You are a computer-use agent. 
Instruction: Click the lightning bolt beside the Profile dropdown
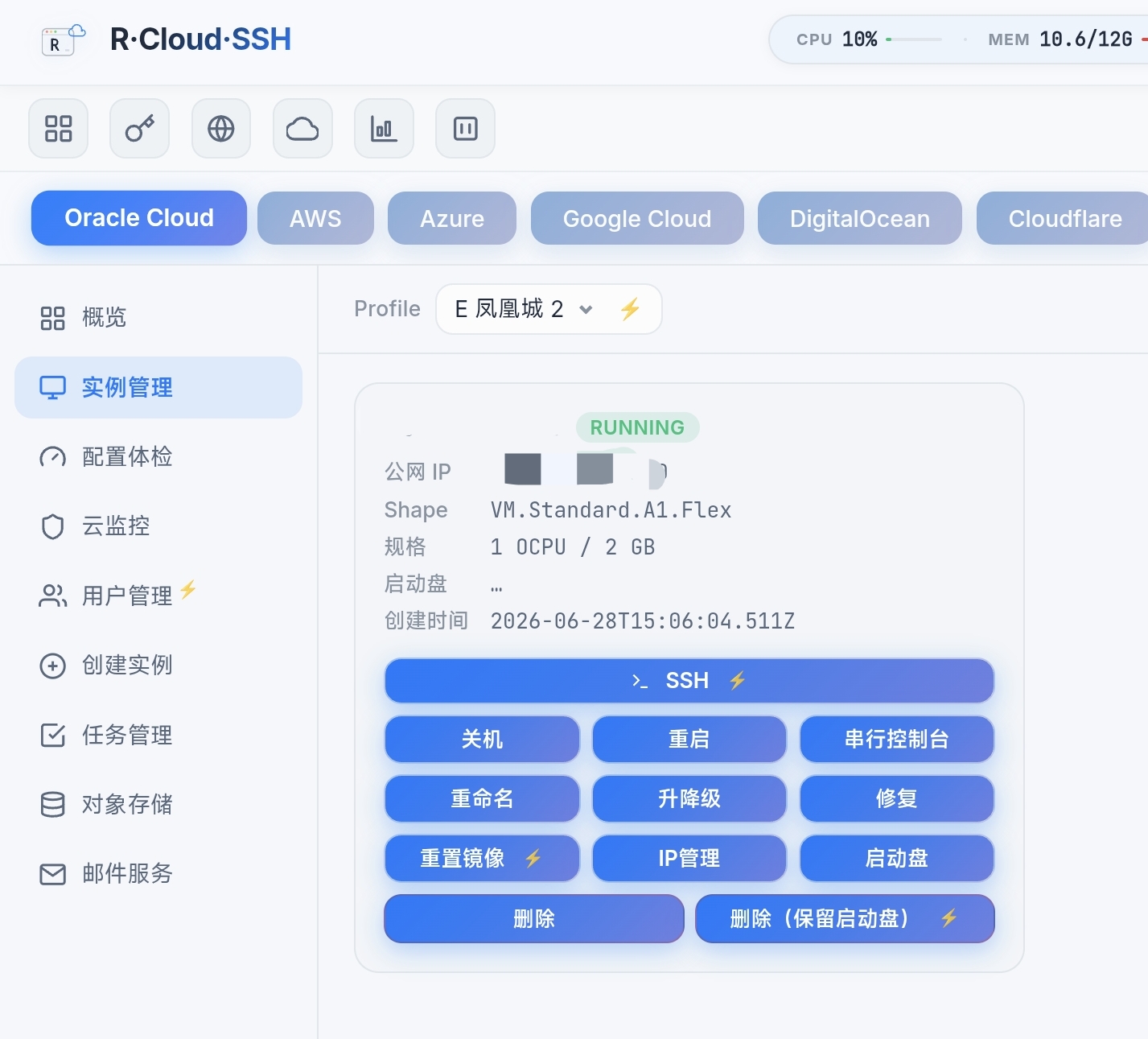tap(630, 309)
